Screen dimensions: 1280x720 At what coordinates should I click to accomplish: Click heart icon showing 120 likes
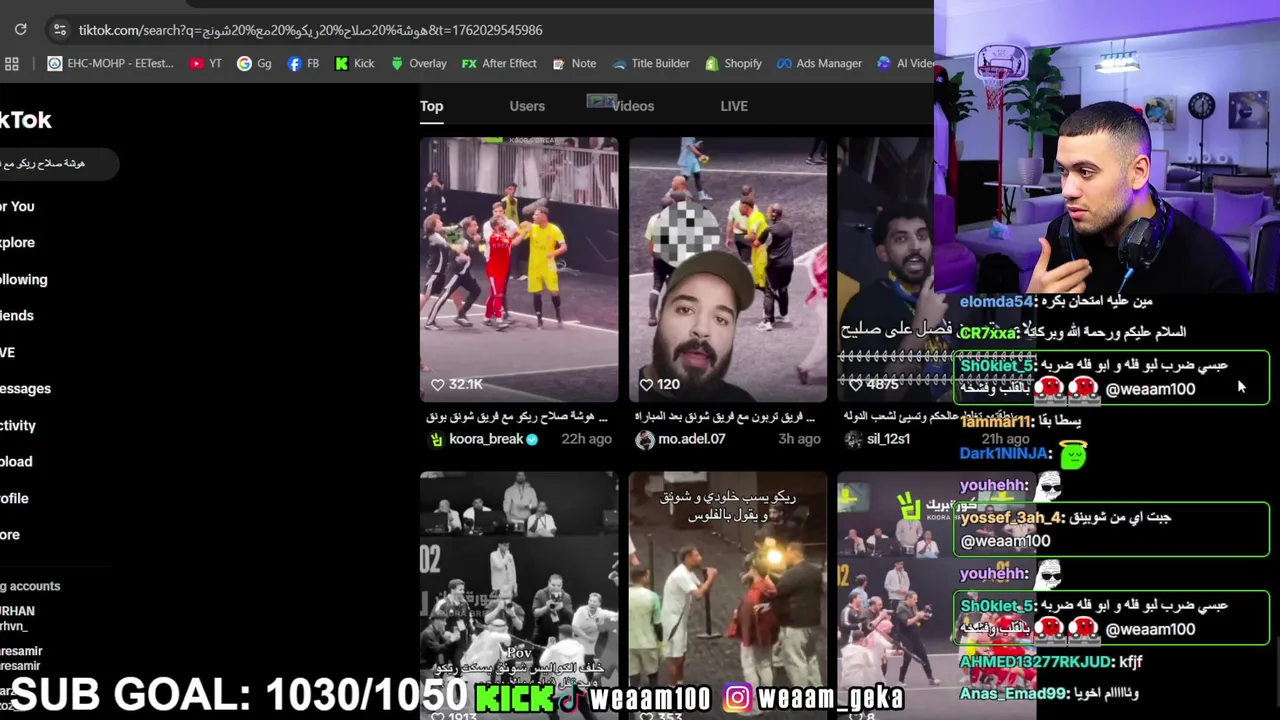pyautogui.click(x=646, y=385)
